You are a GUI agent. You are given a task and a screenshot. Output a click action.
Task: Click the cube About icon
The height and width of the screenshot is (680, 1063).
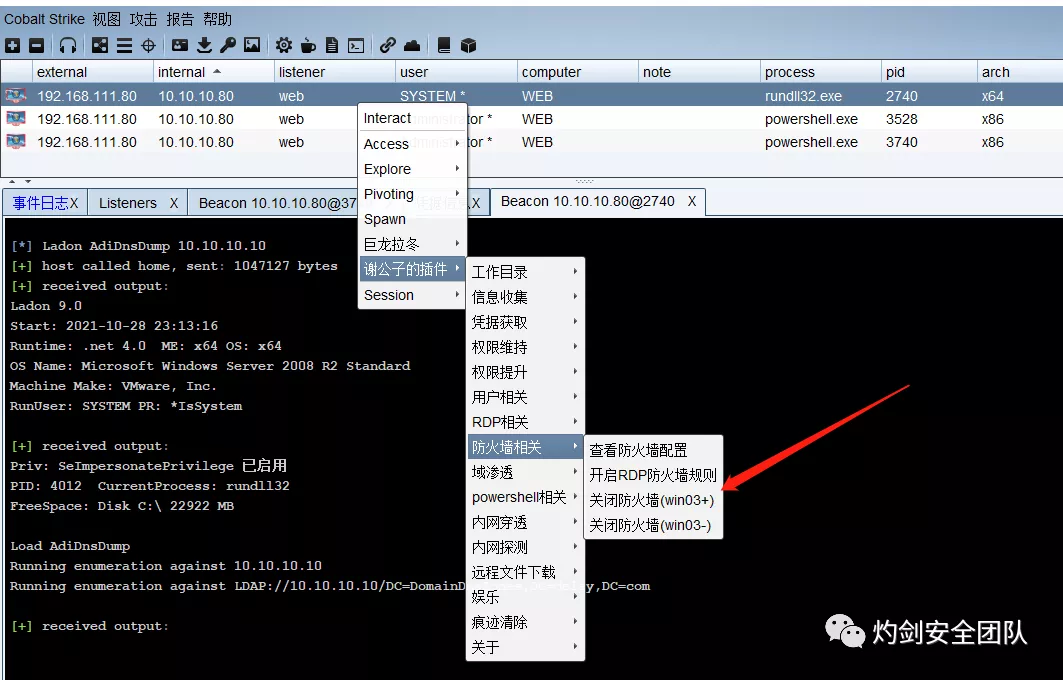point(468,45)
